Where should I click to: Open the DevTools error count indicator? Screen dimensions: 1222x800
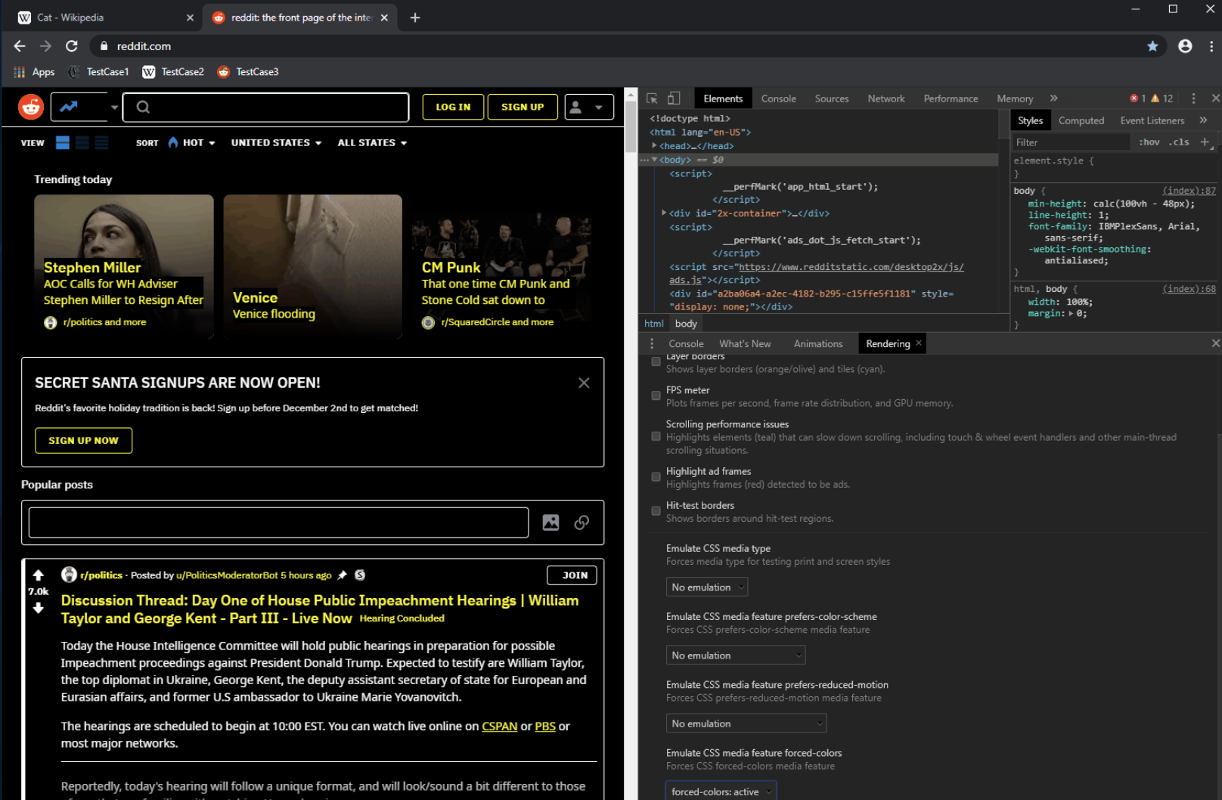coord(1137,99)
